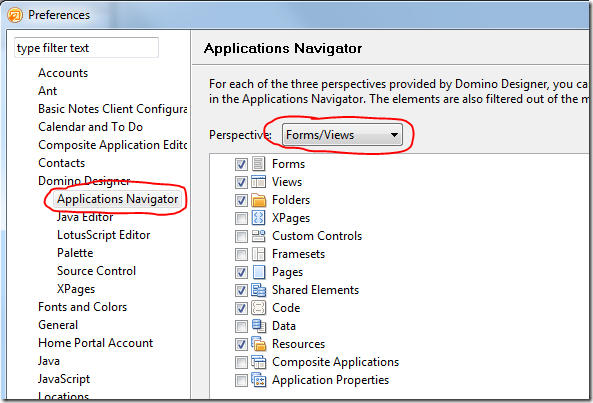Select Fonts and Colors preferences
593x403 pixels.
pyautogui.click(x=82, y=307)
